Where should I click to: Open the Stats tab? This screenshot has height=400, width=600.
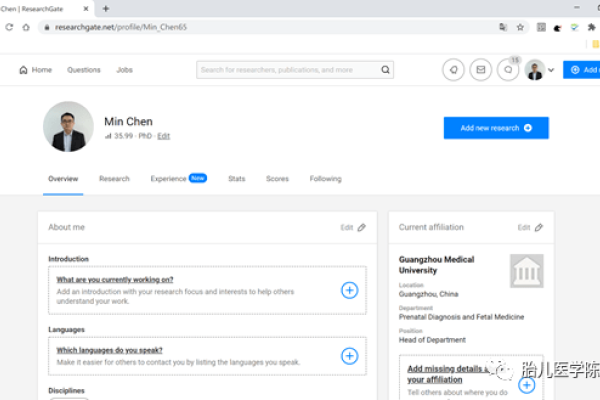(236, 179)
